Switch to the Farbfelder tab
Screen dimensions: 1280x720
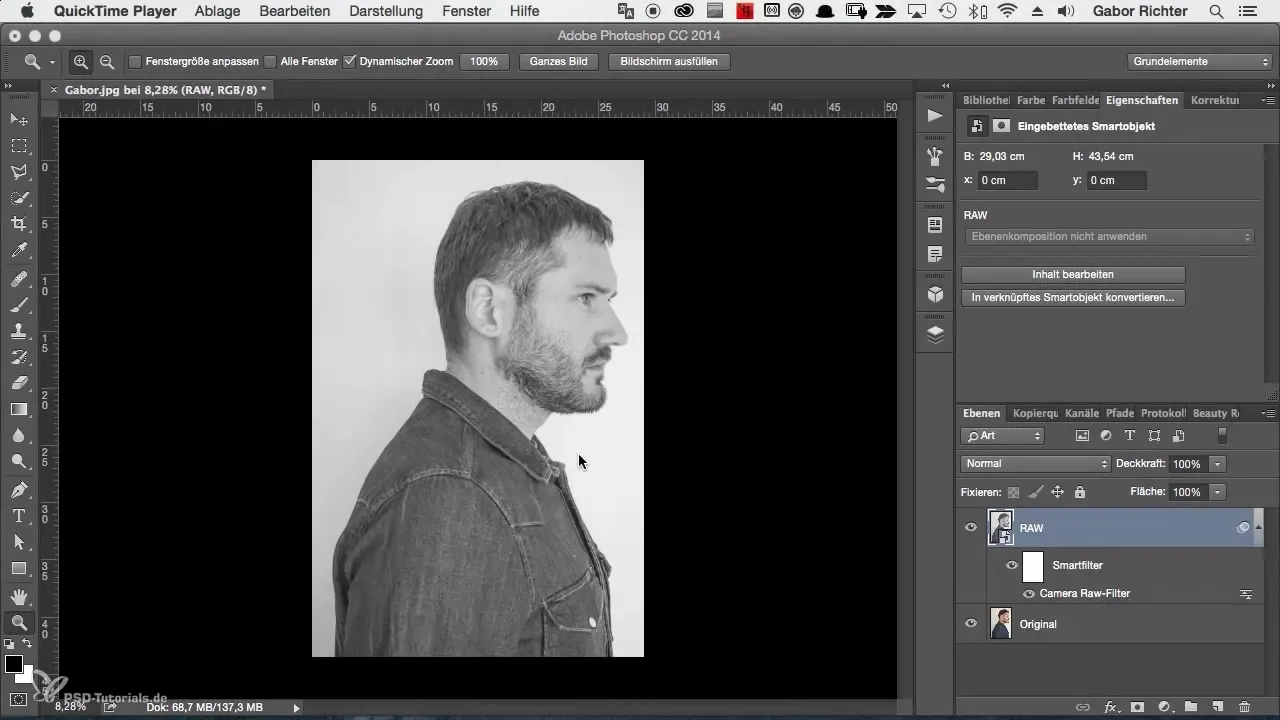pos(1075,100)
